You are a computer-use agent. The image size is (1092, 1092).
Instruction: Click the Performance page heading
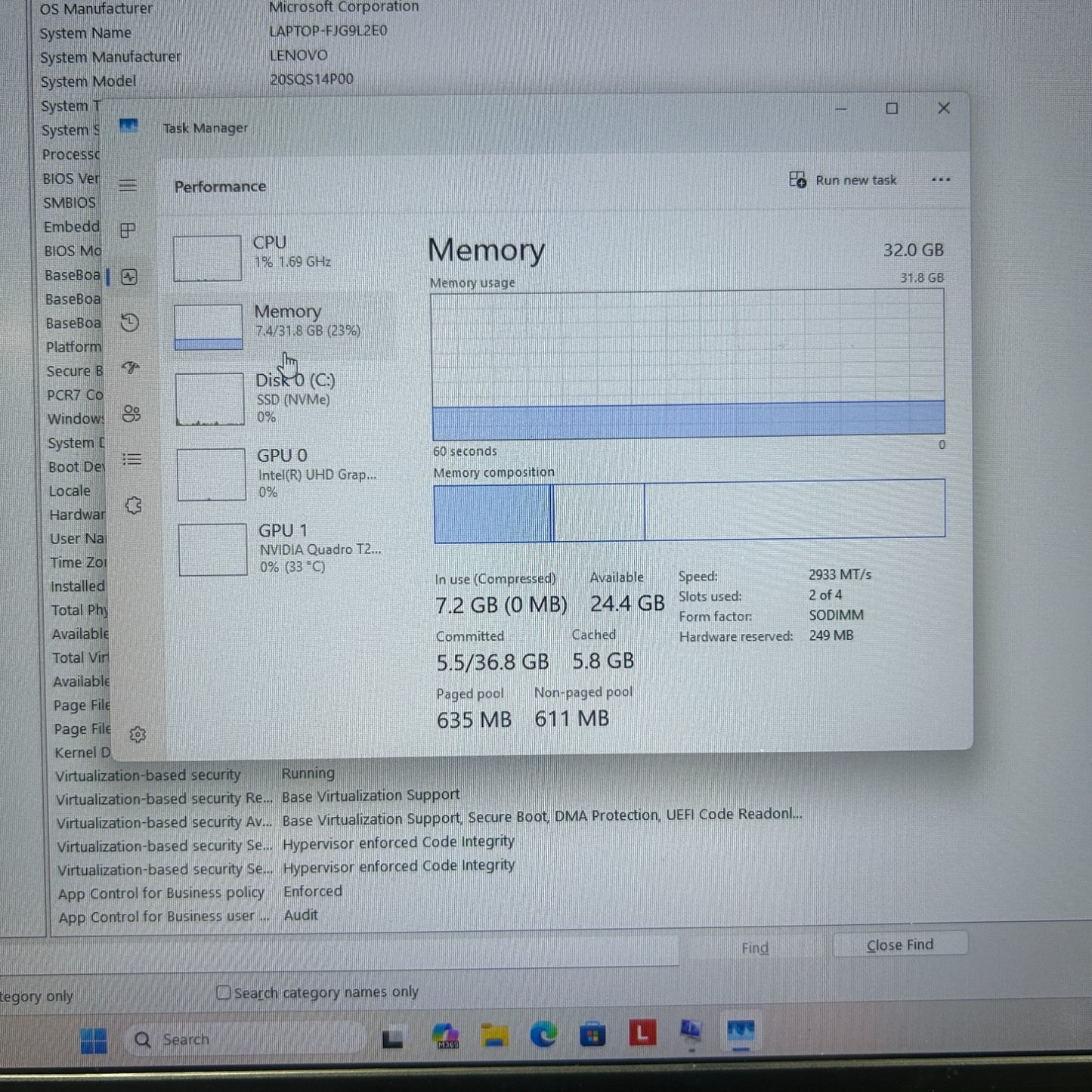220,187
